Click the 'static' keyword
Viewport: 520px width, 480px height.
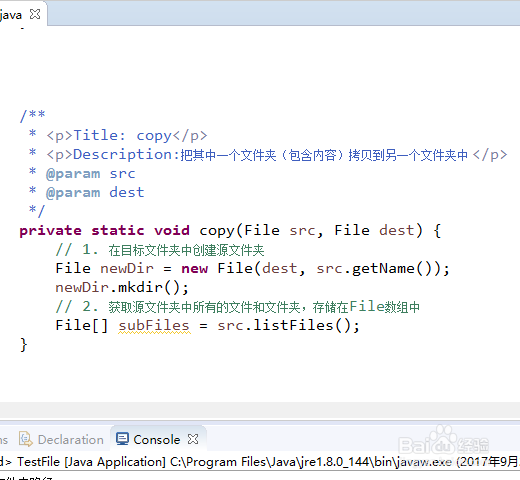click(x=118, y=231)
